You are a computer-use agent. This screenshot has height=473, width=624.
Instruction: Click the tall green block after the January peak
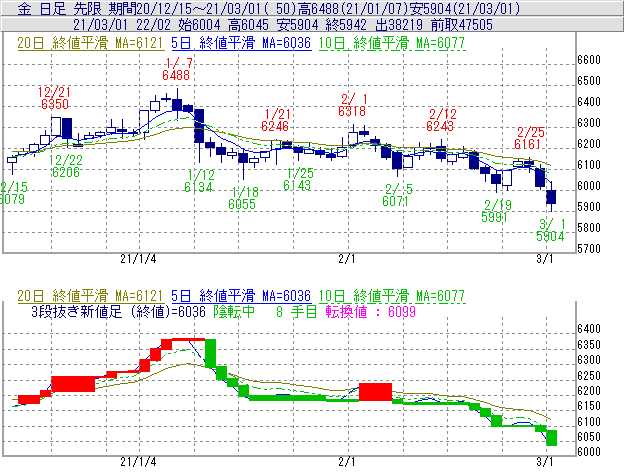coord(210,353)
